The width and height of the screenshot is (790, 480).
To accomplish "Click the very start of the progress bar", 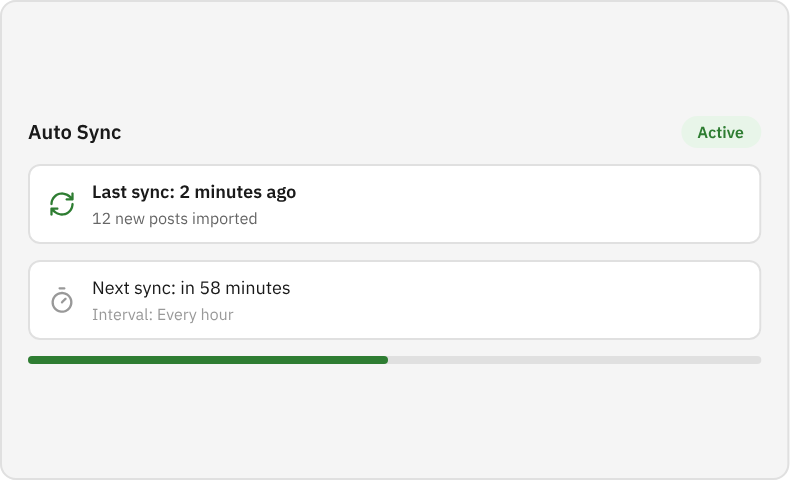I will tap(31, 359).
